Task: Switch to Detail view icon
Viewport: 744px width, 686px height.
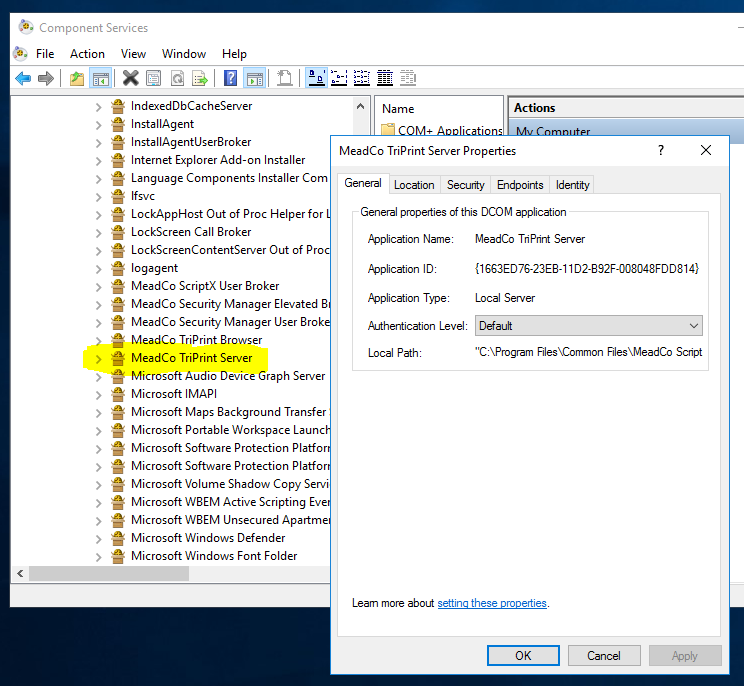Action: pyautogui.click(x=385, y=78)
